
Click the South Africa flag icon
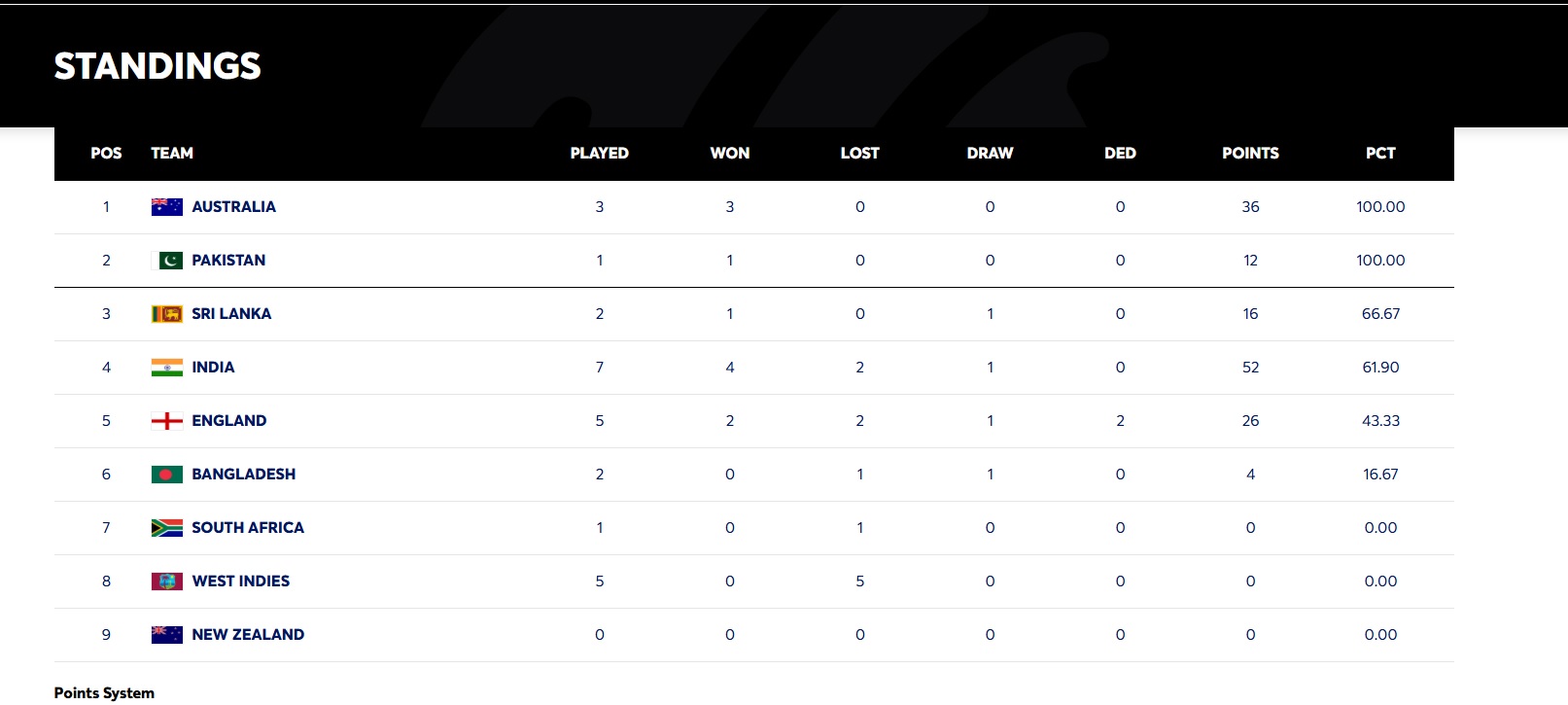[x=167, y=528]
